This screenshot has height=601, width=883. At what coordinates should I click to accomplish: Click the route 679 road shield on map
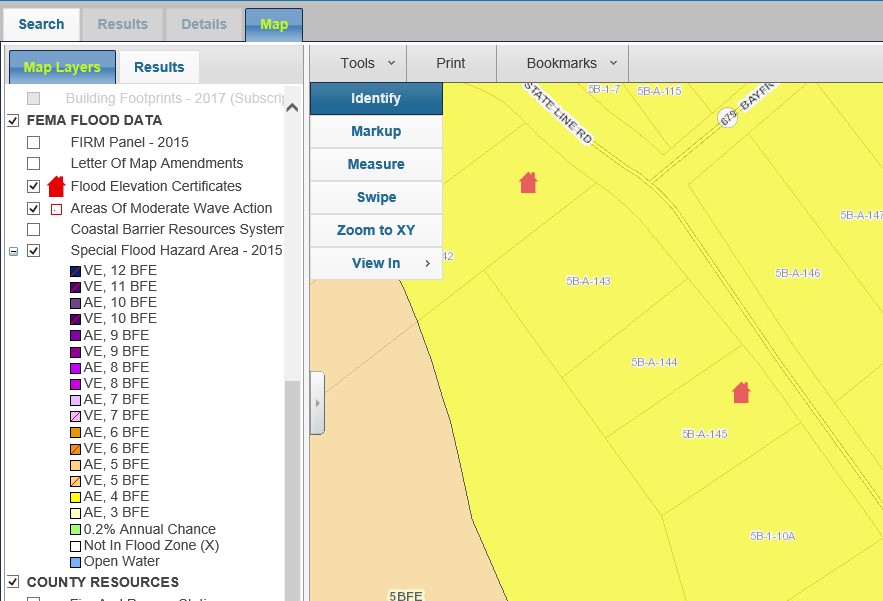click(727, 118)
